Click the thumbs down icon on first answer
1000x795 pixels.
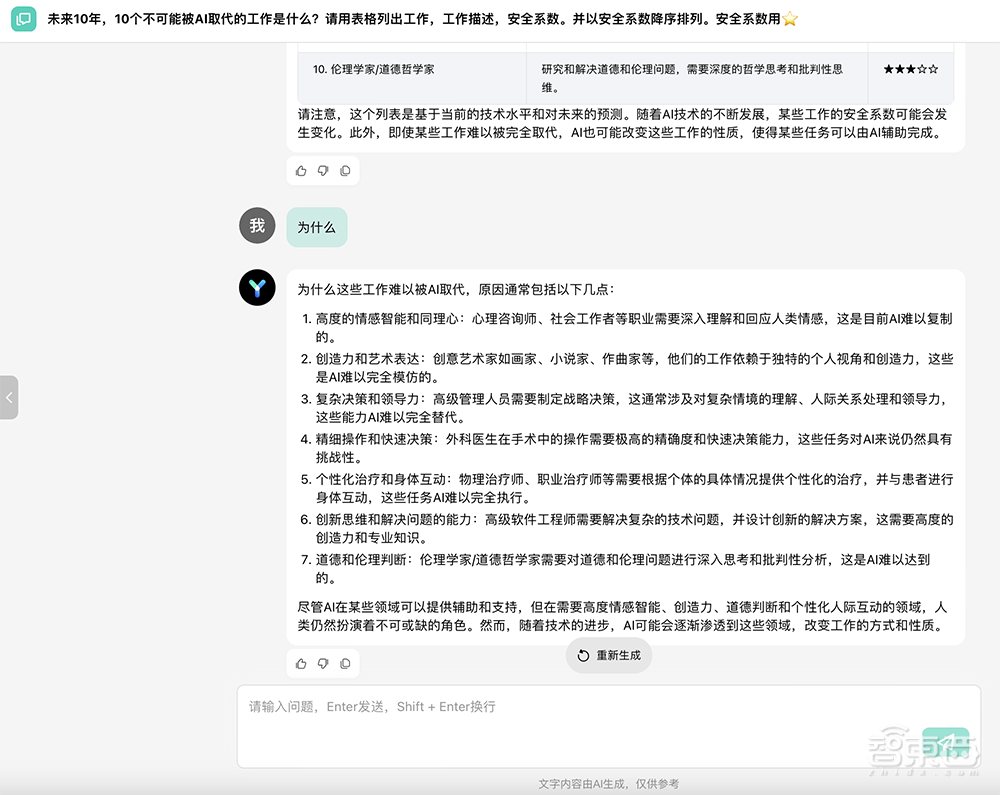click(x=323, y=170)
